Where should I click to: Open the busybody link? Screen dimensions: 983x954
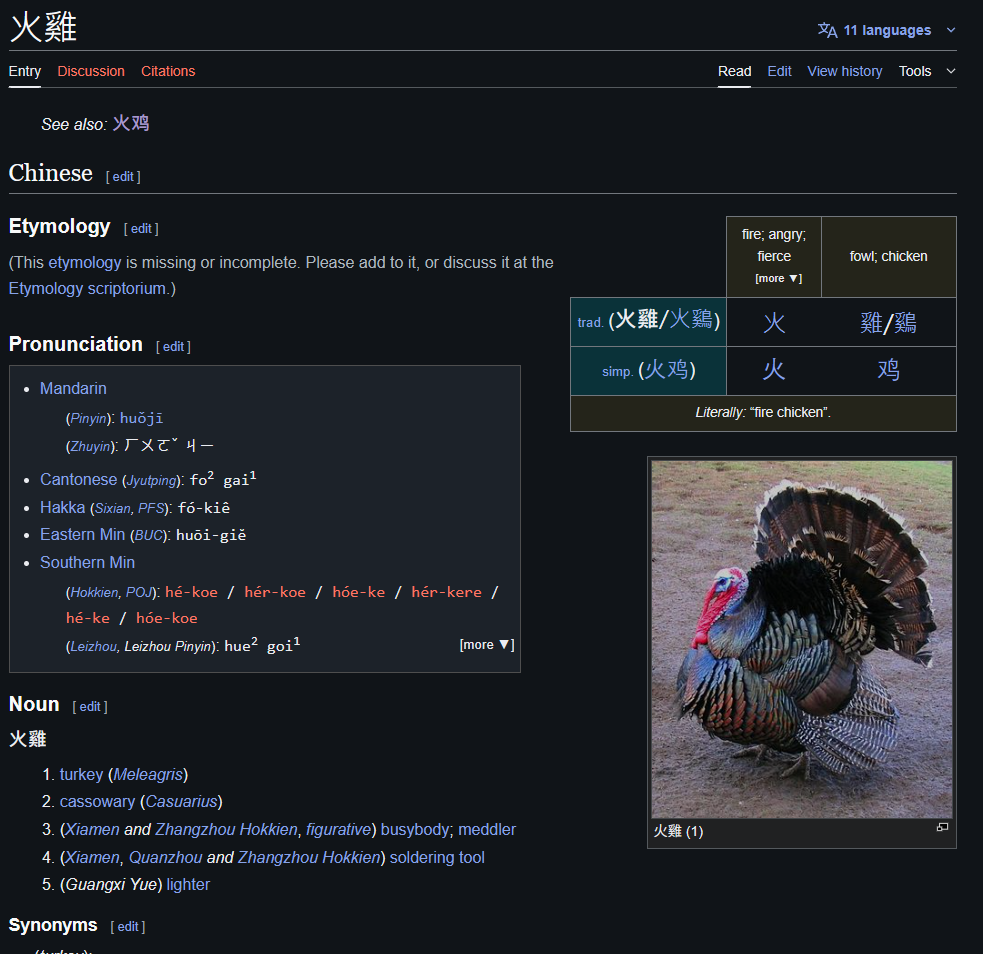pyautogui.click(x=416, y=829)
